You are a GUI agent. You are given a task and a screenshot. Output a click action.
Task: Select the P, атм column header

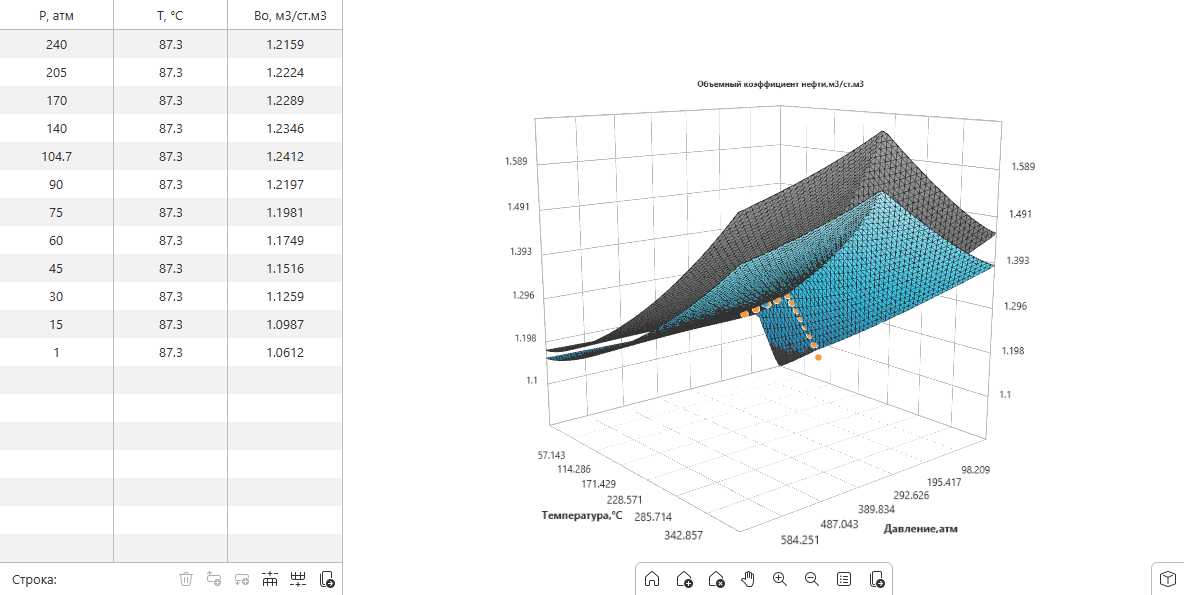pyautogui.click(x=57, y=15)
